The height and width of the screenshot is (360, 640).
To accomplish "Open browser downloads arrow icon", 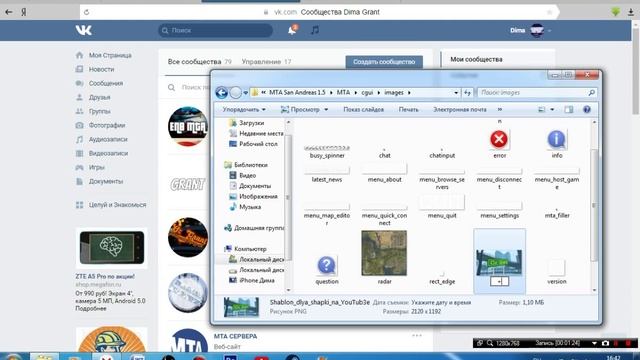I will pos(631,12).
